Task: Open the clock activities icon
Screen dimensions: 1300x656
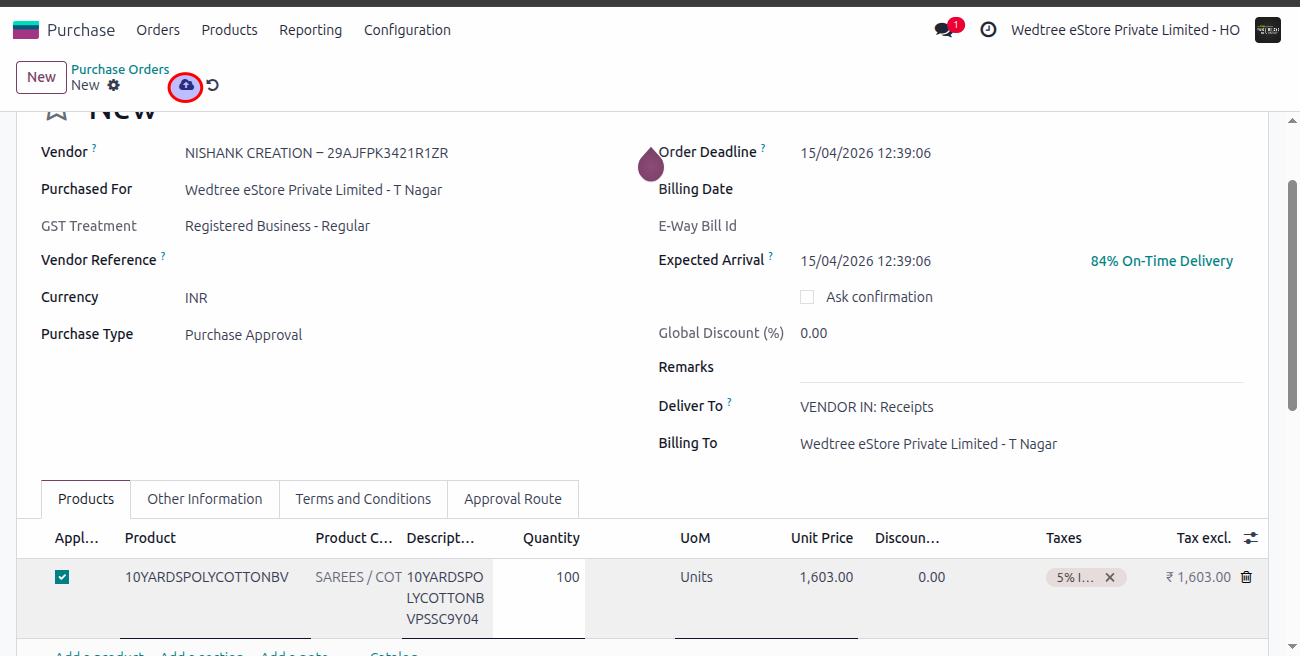Action: 988,30
